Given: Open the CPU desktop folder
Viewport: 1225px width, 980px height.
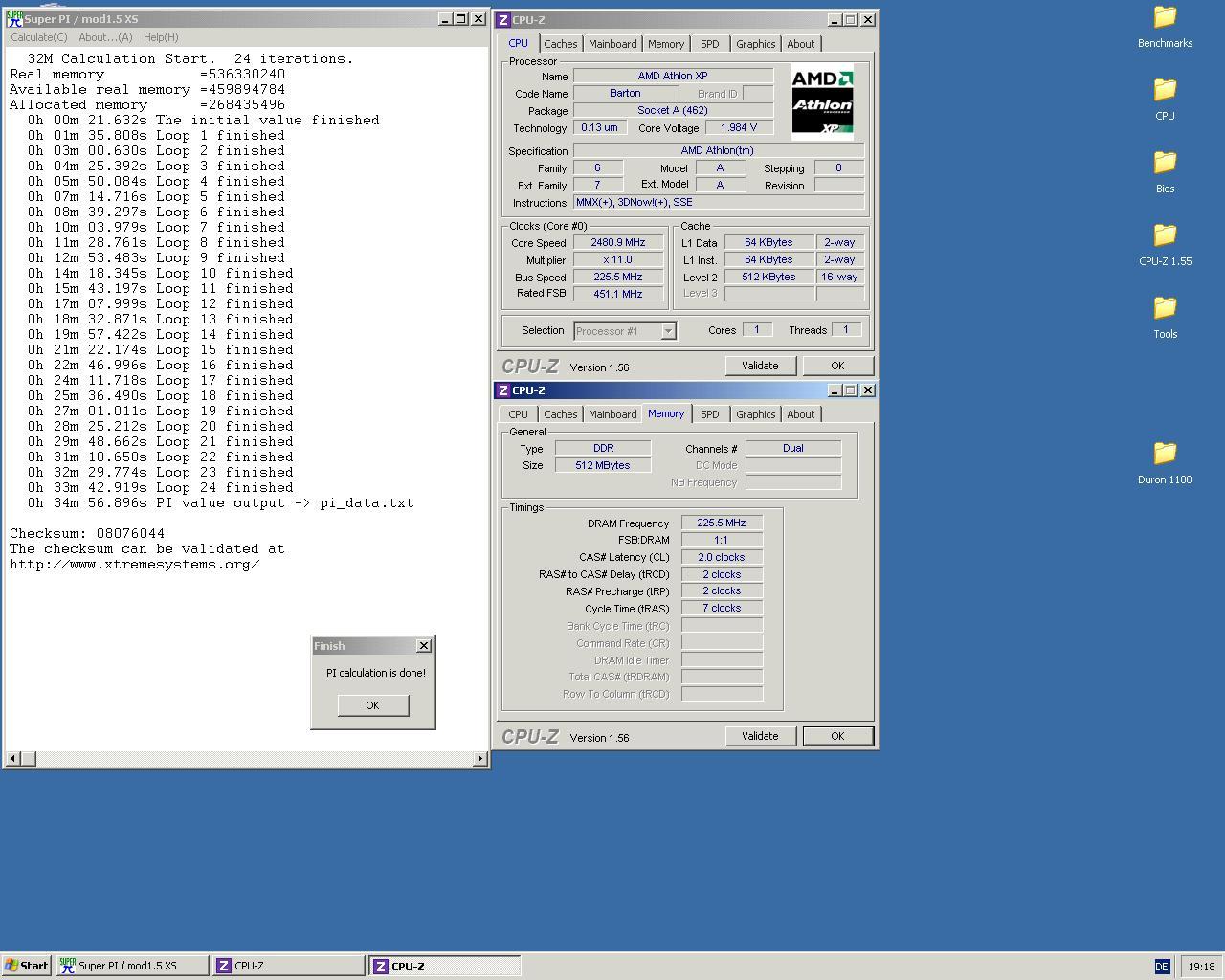Looking at the screenshot, I should coord(1165,99).
